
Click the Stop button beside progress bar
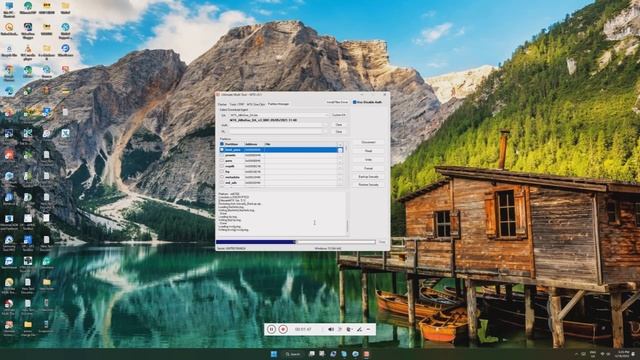[x=382, y=242]
